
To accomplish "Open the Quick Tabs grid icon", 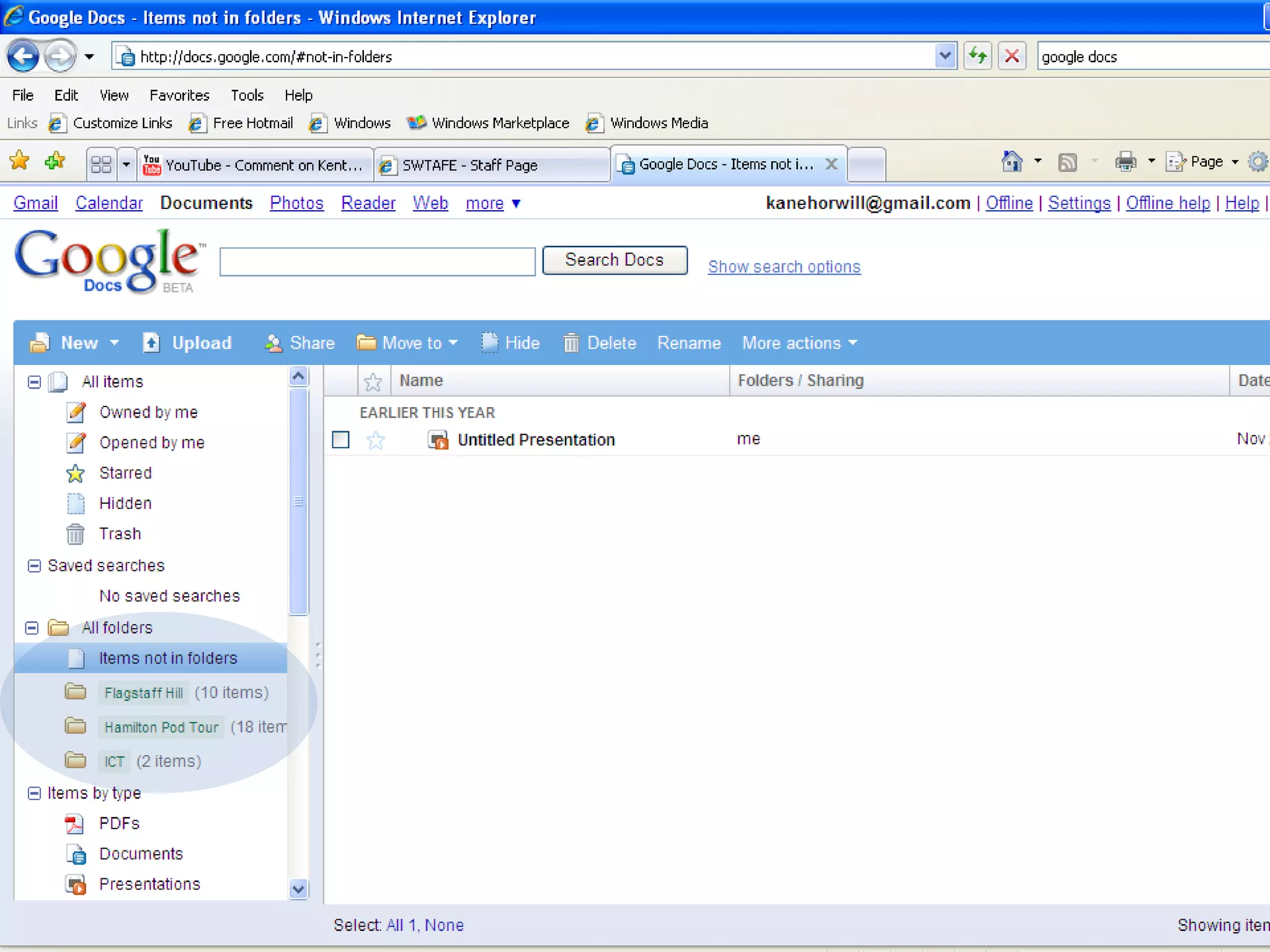I will point(101,164).
